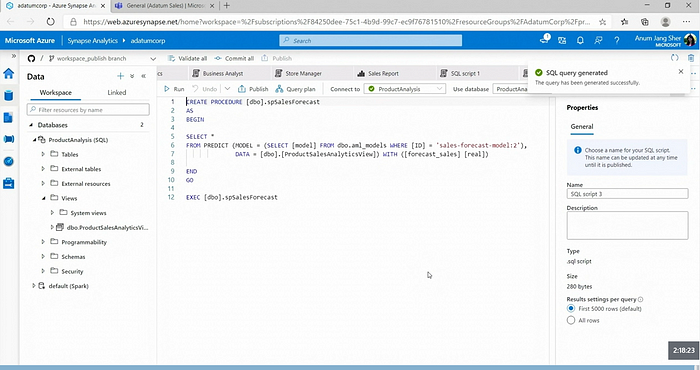Reload the browser page
Screen dimensions: 700x370
click(50, 21)
